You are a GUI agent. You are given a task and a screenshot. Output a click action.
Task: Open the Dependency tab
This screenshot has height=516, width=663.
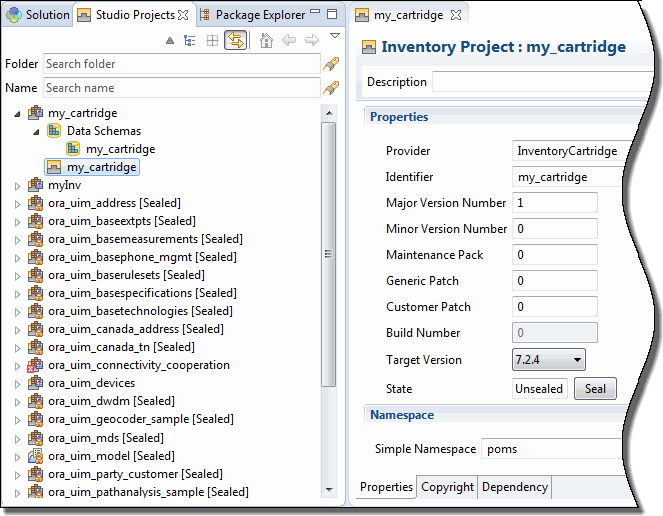click(x=515, y=487)
